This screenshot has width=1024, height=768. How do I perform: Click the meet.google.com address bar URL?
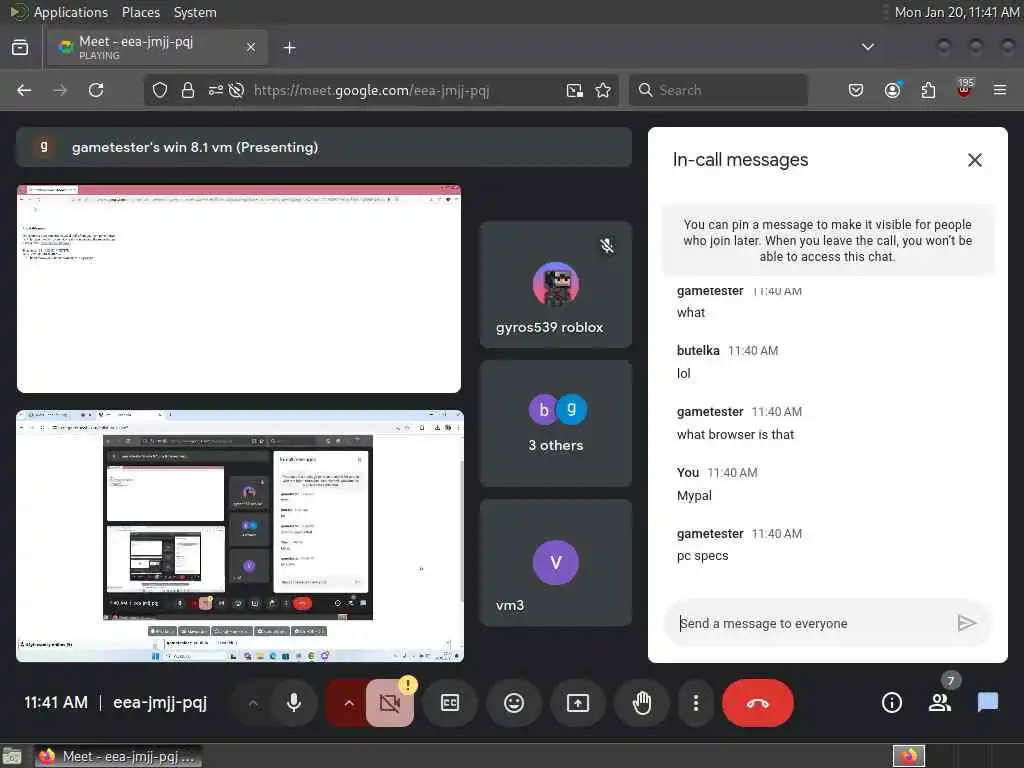tap(372, 90)
